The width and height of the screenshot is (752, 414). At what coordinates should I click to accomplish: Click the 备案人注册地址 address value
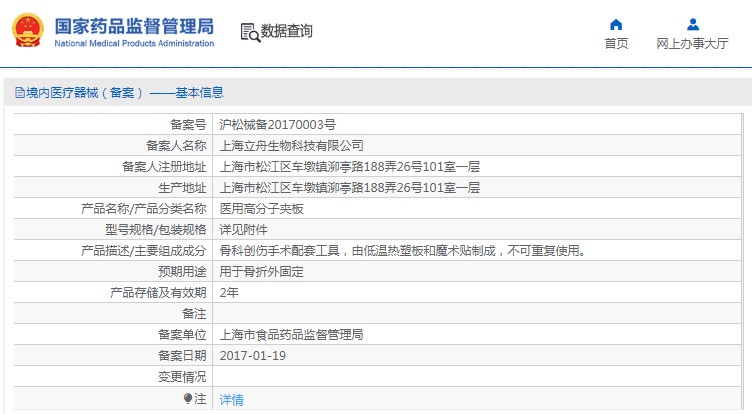point(350,166)
